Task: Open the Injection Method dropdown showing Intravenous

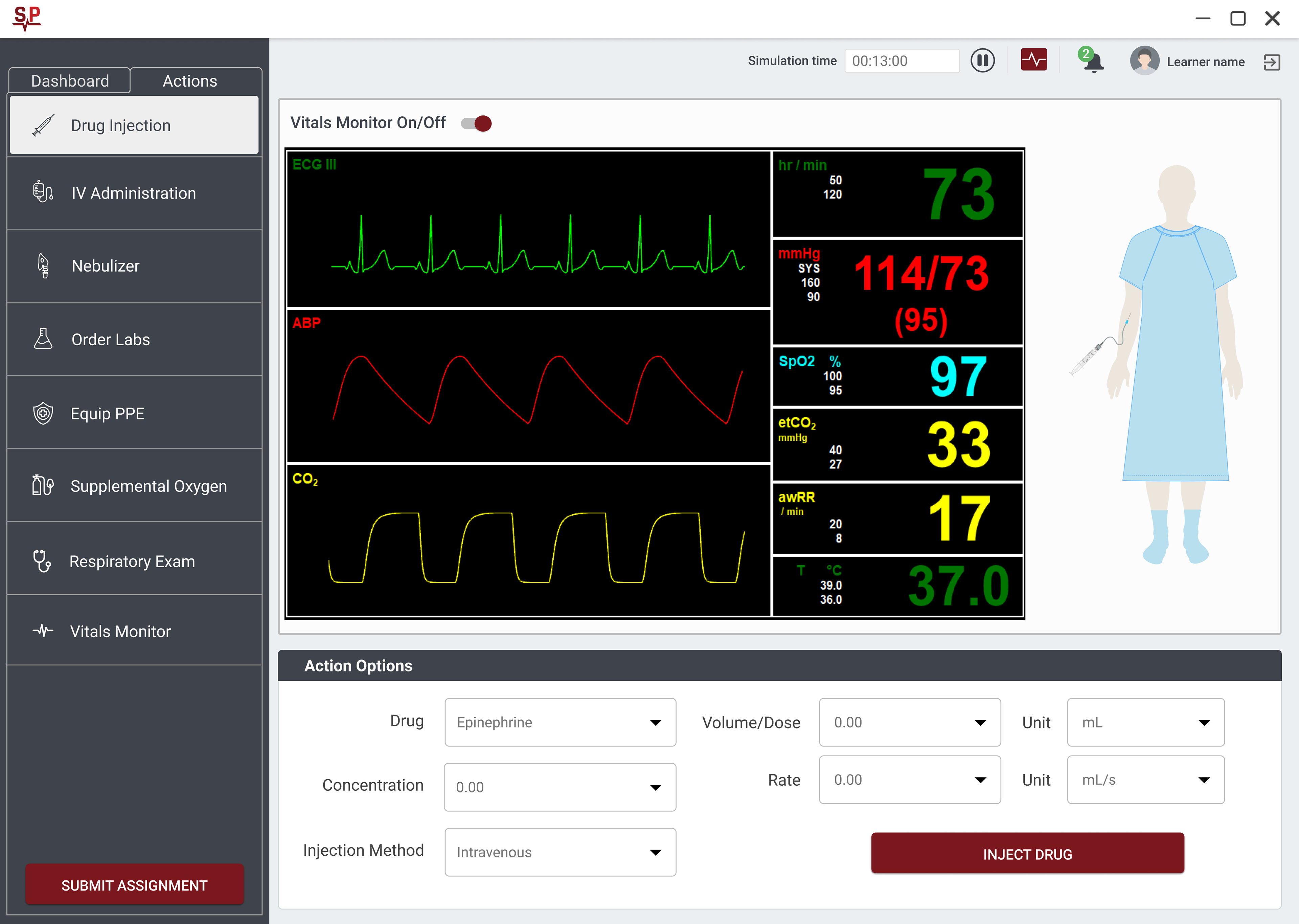Action: (x=560, y=852)
